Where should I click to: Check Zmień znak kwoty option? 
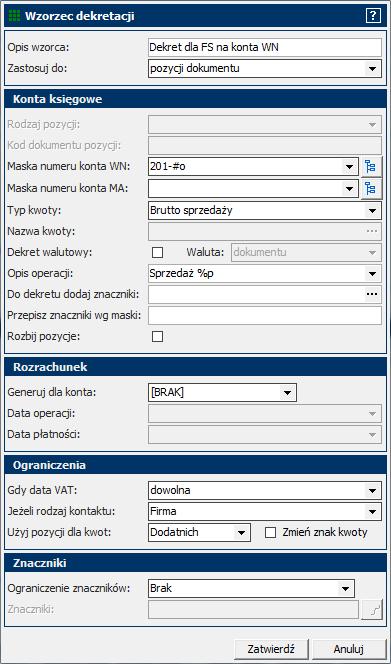click(x=270, y=533)
